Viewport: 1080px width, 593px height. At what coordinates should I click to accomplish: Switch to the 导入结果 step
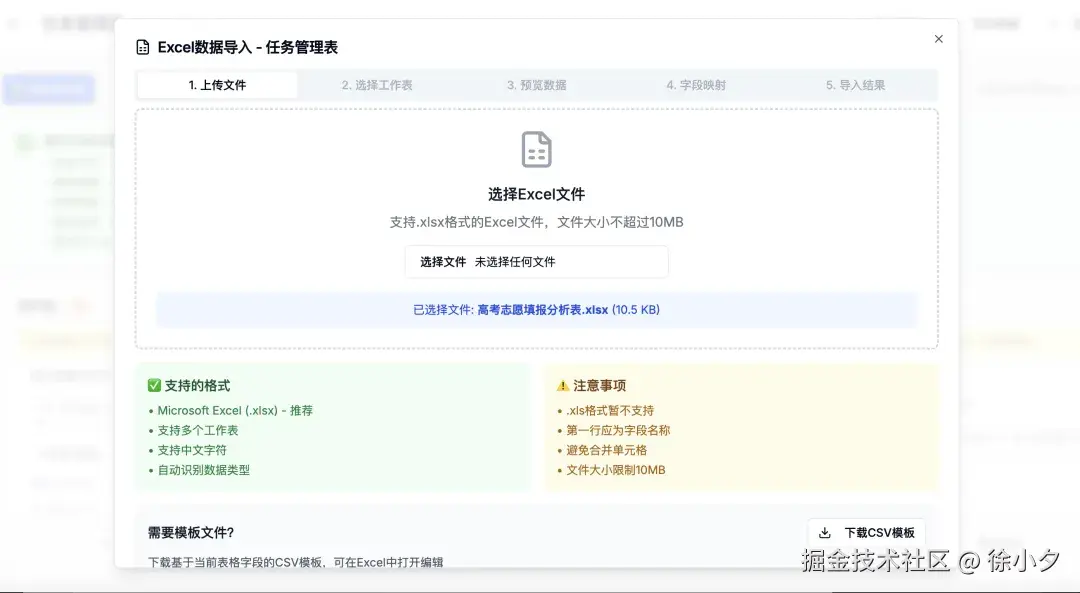pyautogui.click(x=858, y=86)
